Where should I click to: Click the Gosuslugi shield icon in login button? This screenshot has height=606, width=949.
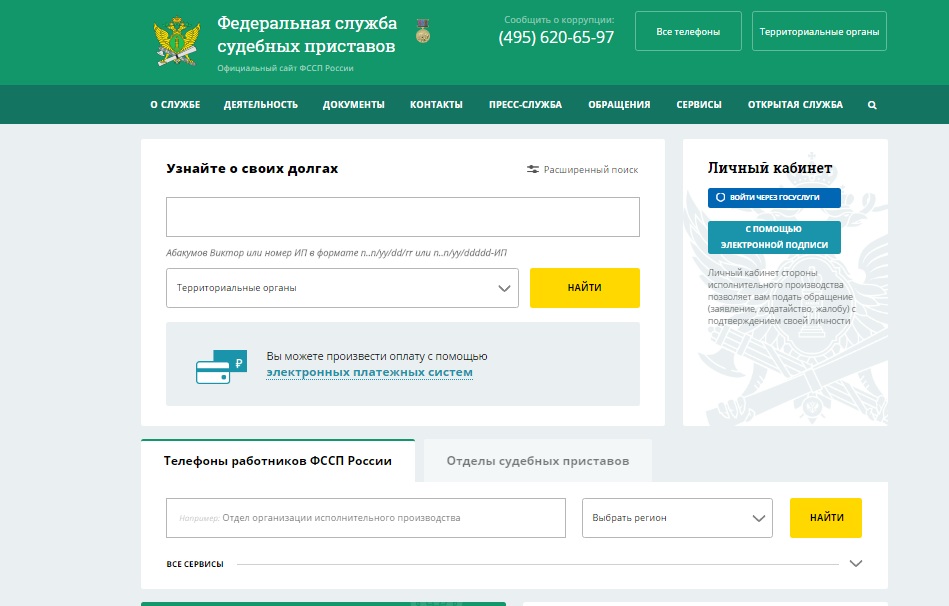(720, 197)
